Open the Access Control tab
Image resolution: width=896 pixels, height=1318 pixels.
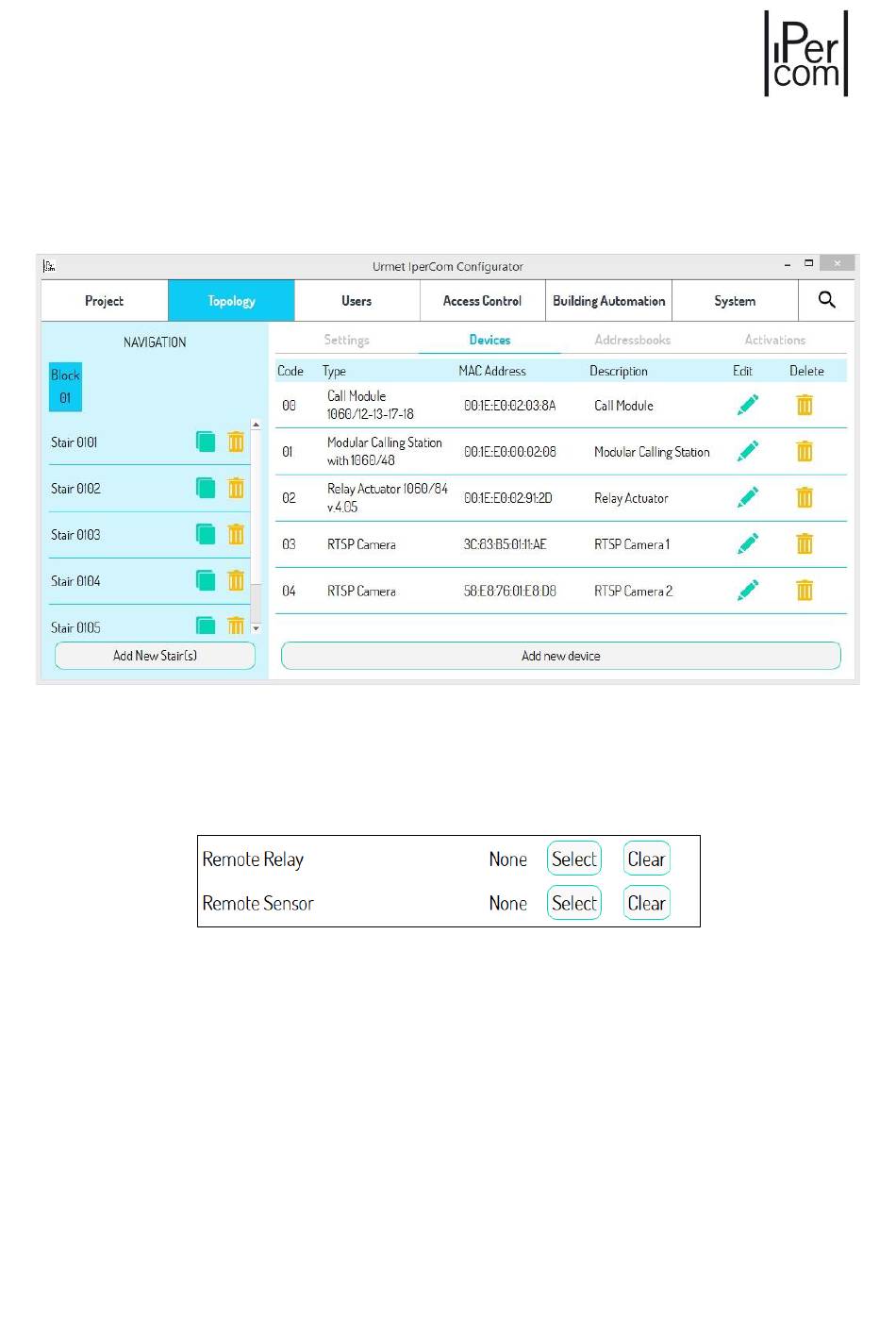click(x=482, y=301)
